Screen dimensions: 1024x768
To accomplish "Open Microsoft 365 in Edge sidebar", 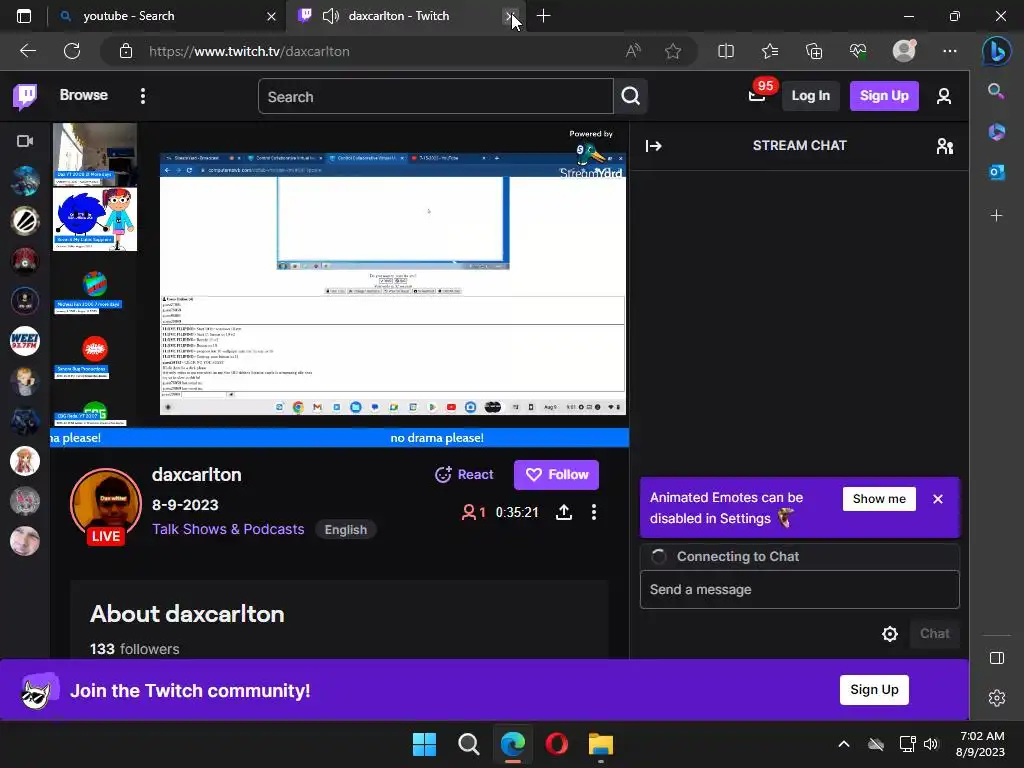I will (997, 132).
